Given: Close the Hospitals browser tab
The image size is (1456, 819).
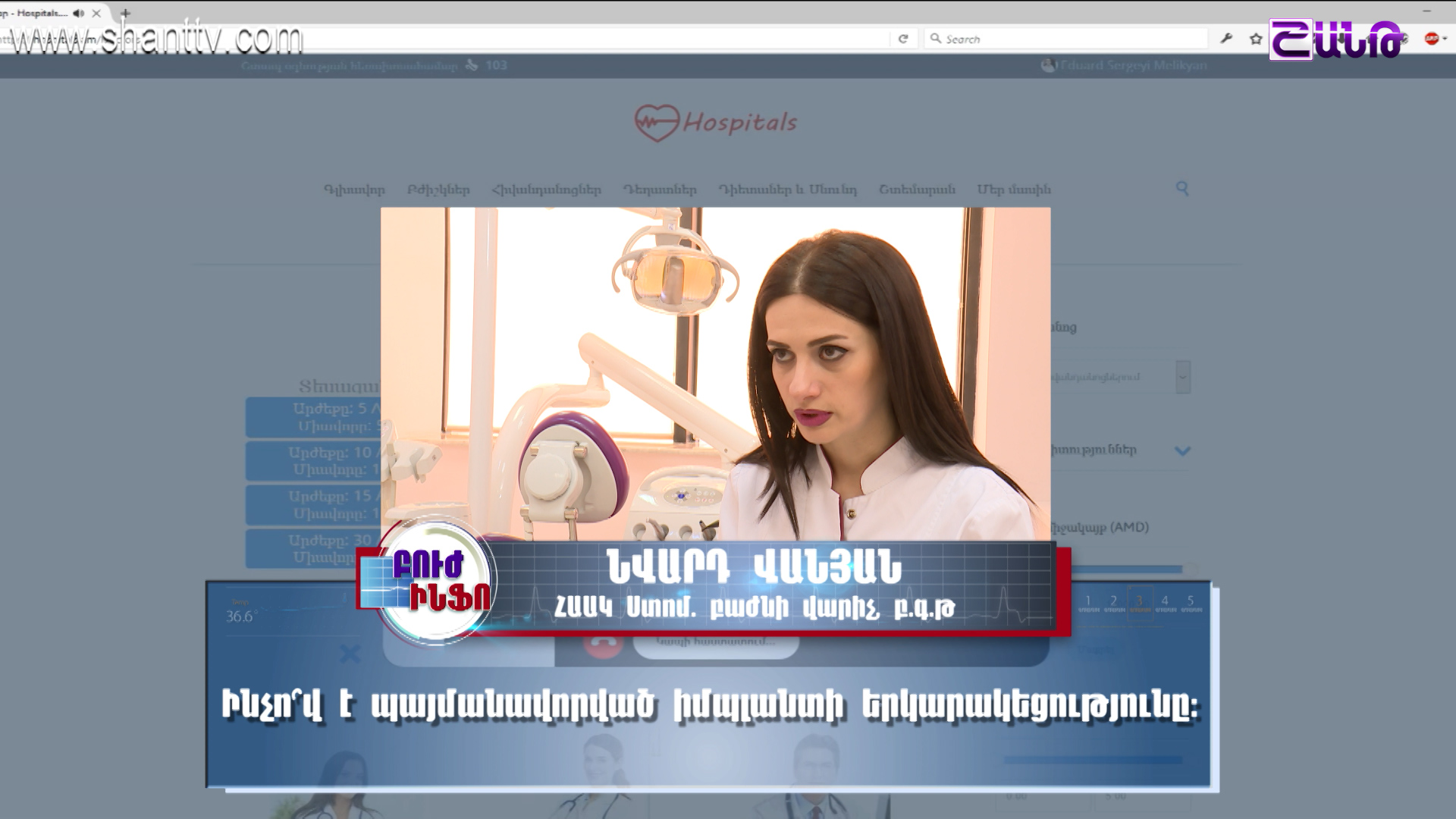Looking at the screenshot, I should tap(96, 13).
